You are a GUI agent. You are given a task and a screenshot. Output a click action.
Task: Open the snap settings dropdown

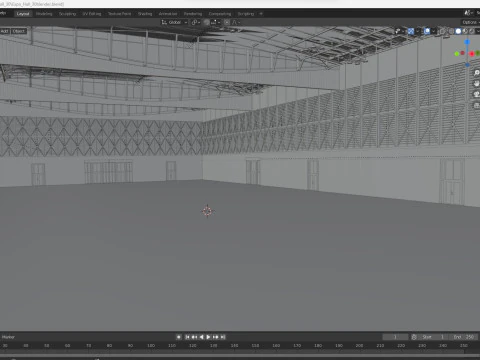point(215,22)
